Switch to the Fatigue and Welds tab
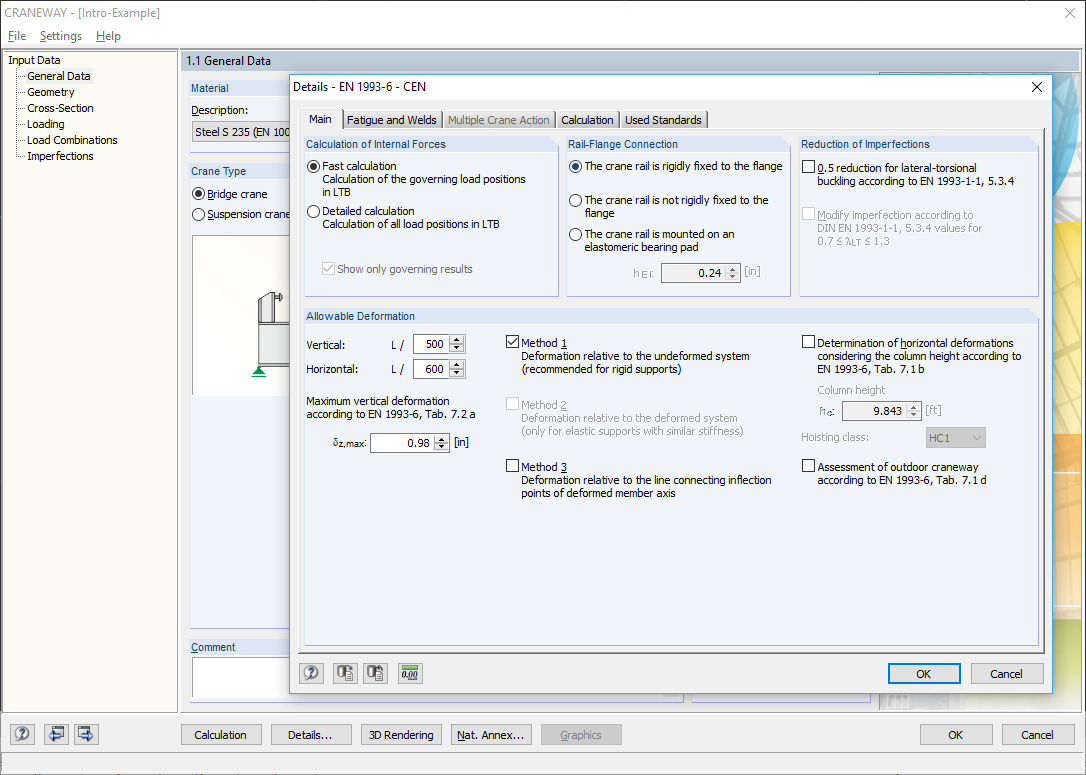 (391, 118)
